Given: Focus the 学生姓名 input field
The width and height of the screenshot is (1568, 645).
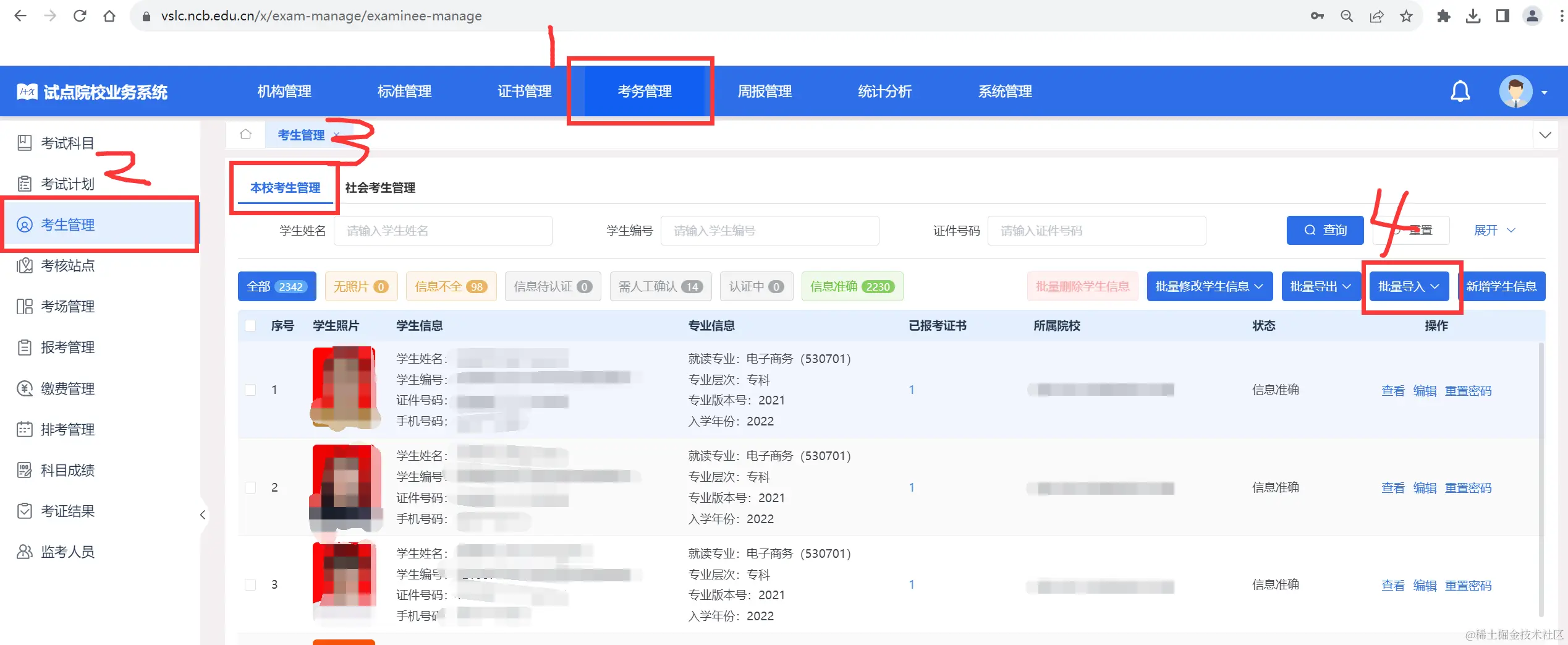Looking at the screenshot, I should click(443, 231).
